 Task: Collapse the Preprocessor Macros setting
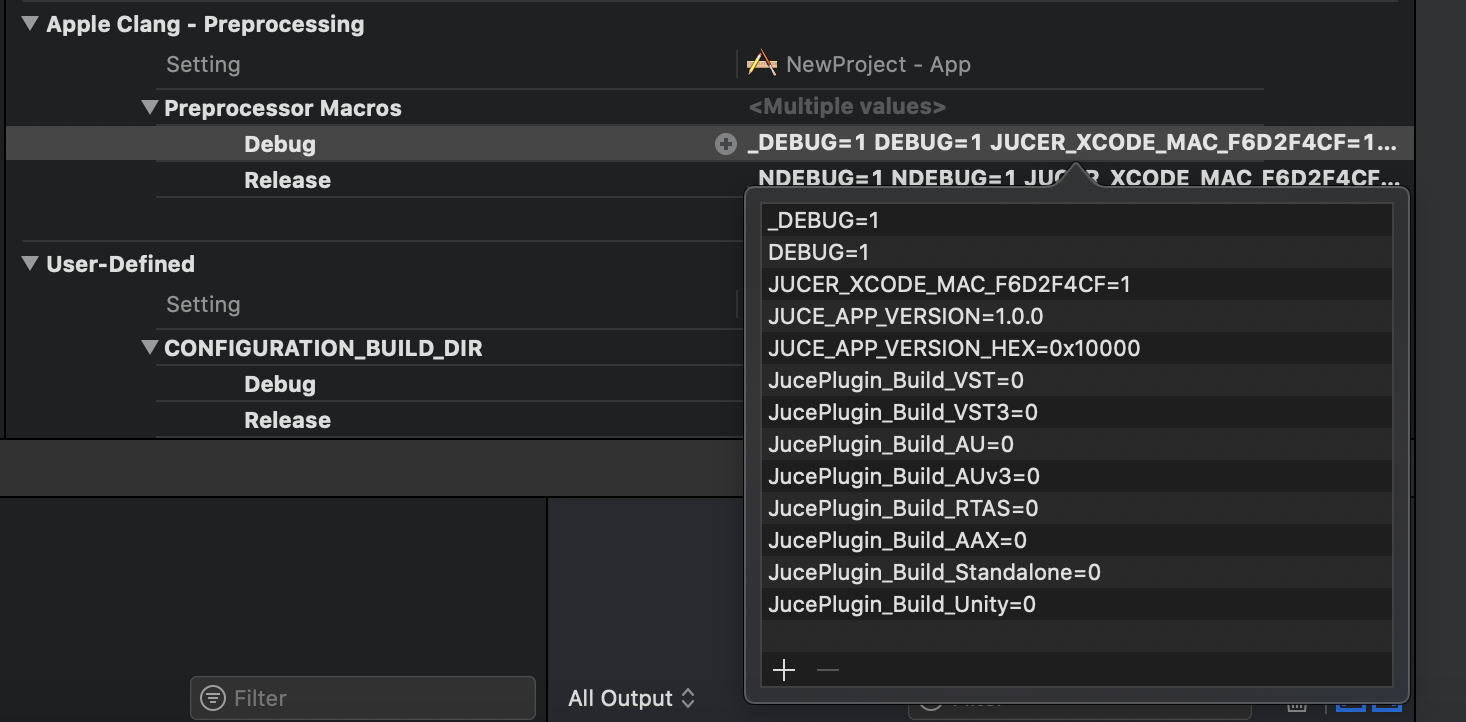click(150, 108)
